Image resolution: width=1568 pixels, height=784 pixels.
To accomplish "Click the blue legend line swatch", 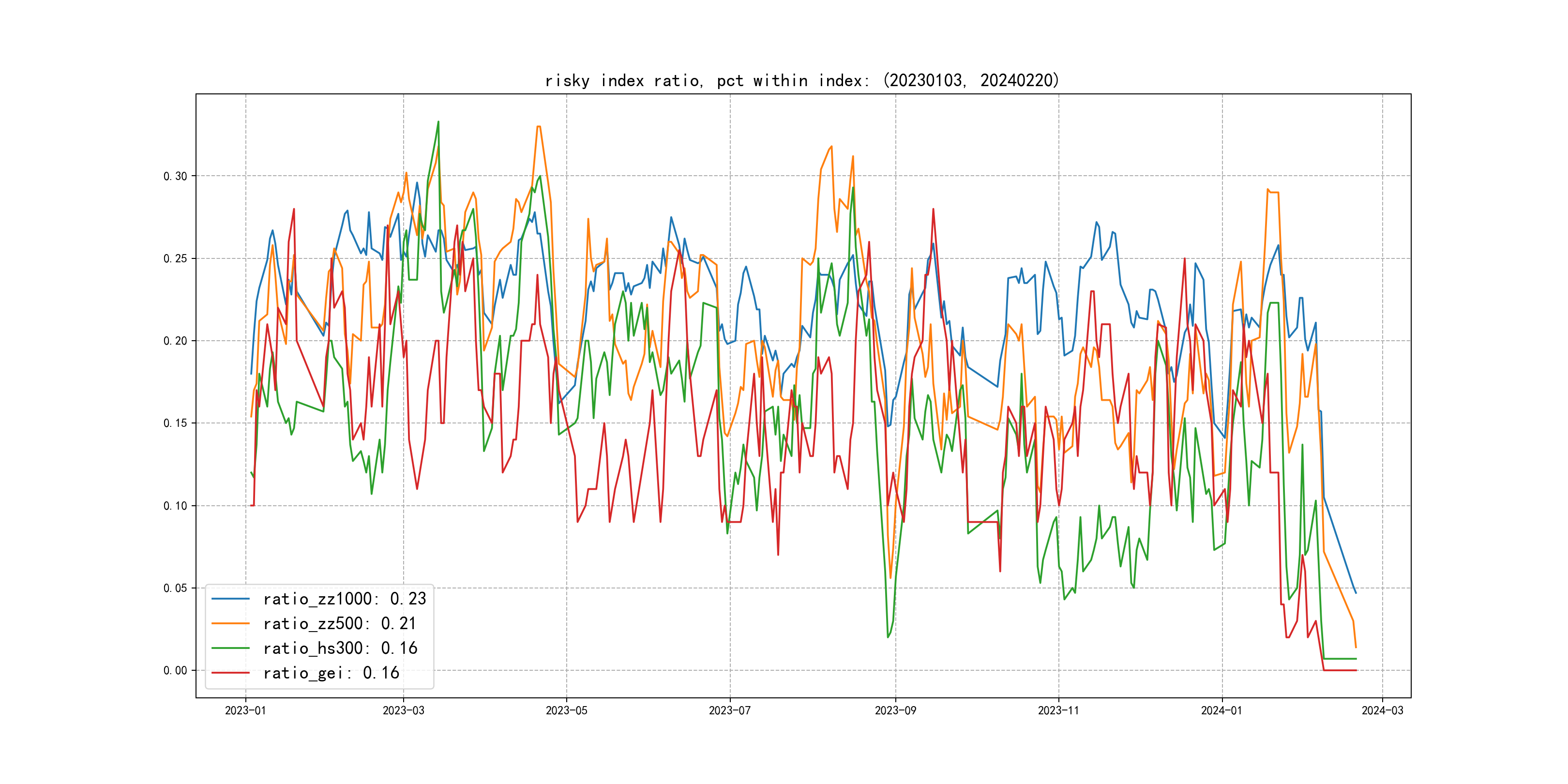I will point(230,599).
